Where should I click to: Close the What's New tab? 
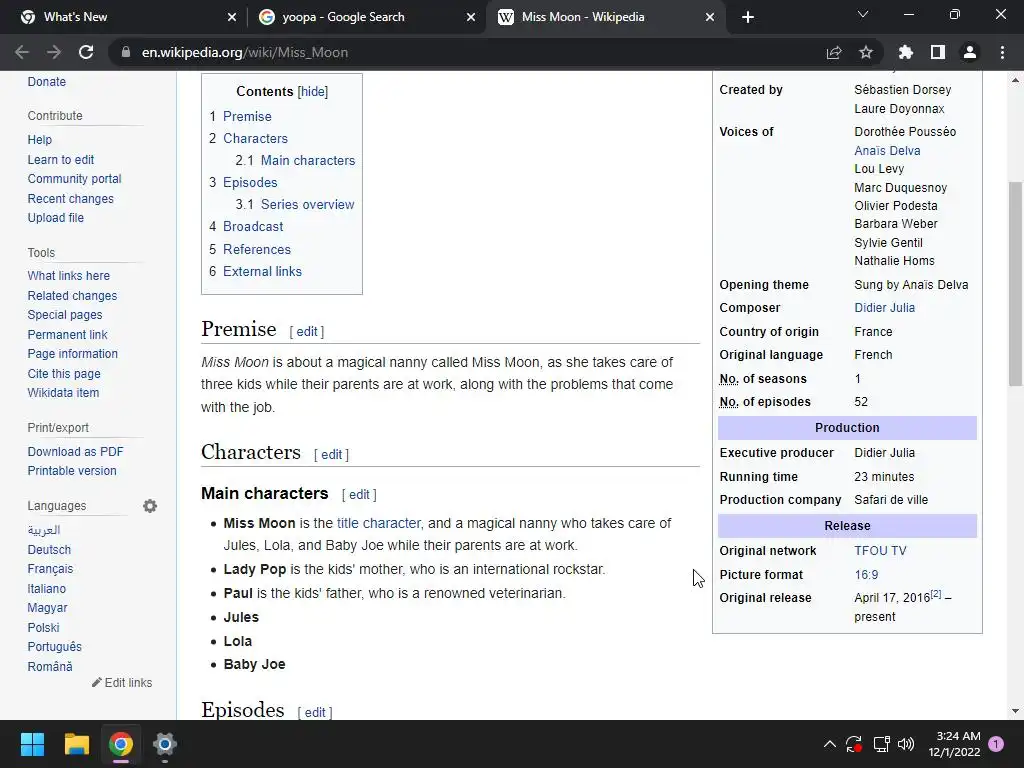click(232, 17)
